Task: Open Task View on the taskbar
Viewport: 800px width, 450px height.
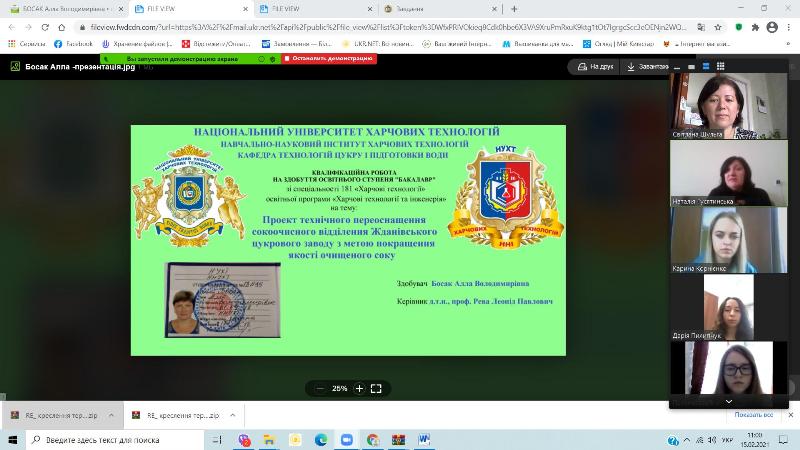Action: (x=217, y=440)
